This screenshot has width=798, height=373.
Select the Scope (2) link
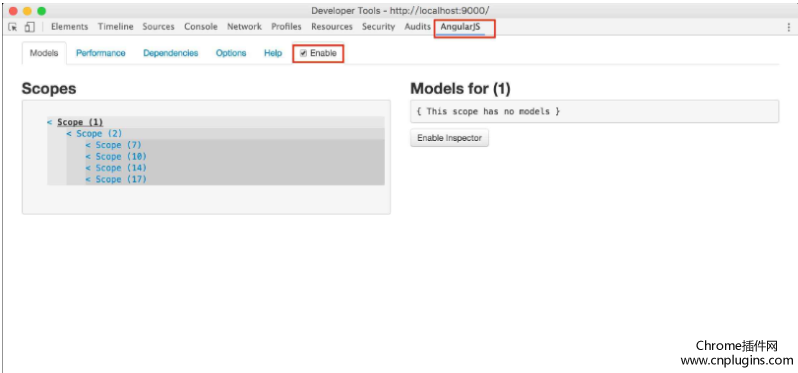99,134
